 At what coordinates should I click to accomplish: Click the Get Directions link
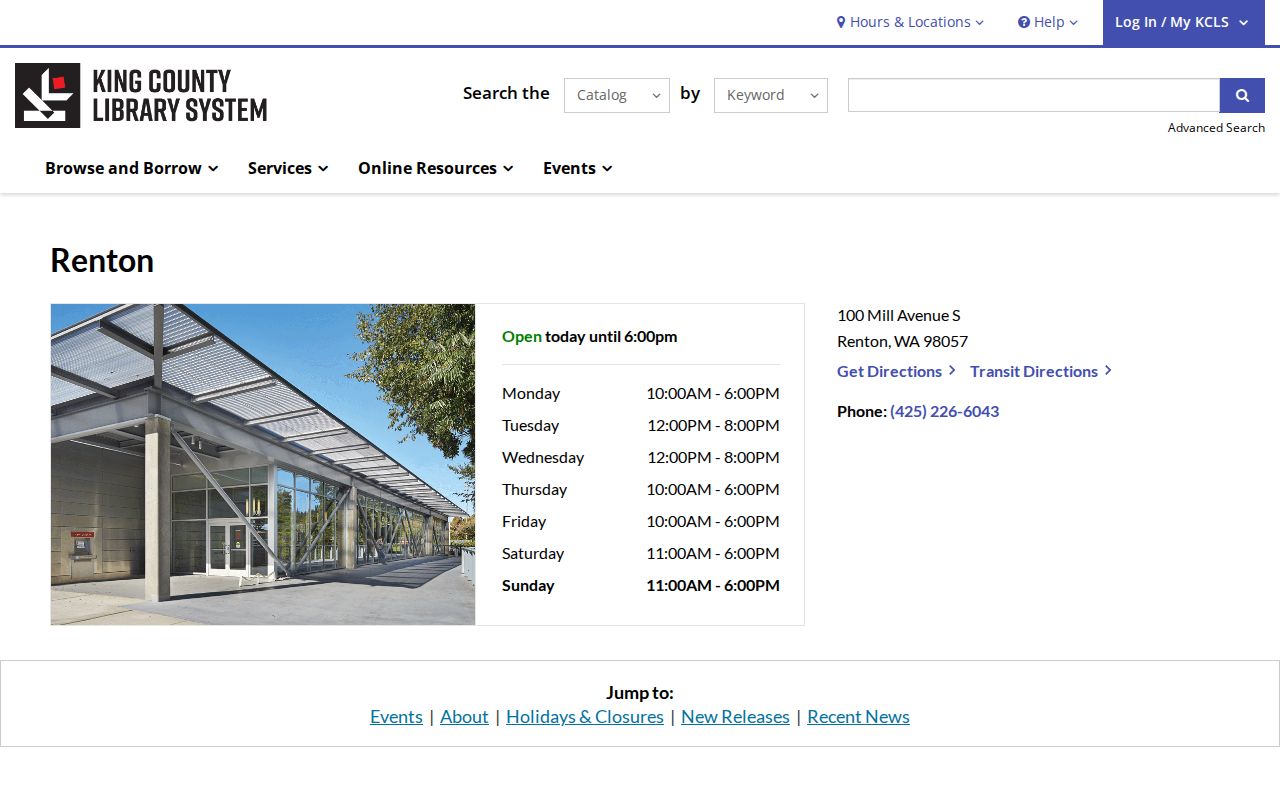[897, 371]
